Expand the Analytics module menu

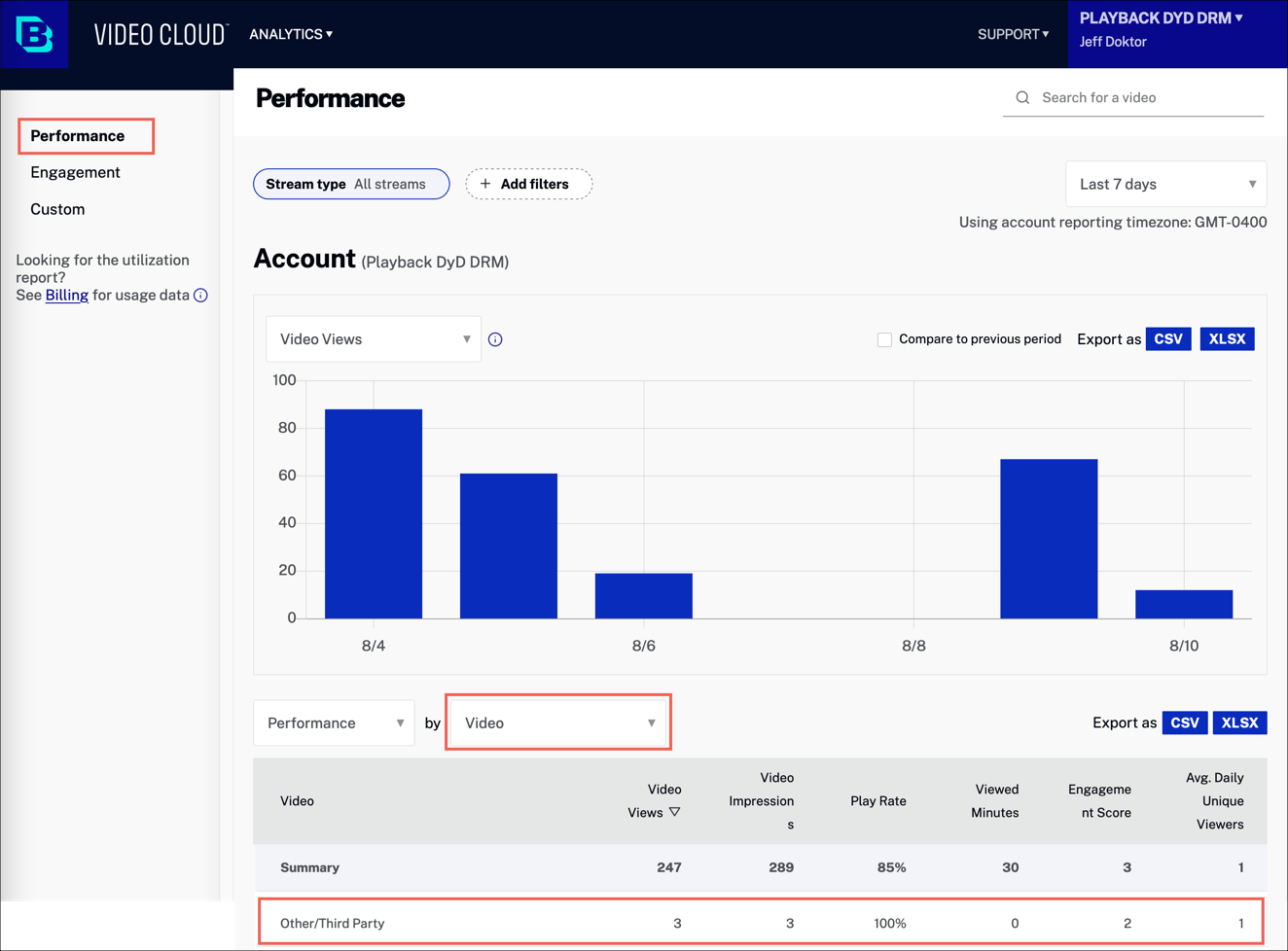(291, 34)
